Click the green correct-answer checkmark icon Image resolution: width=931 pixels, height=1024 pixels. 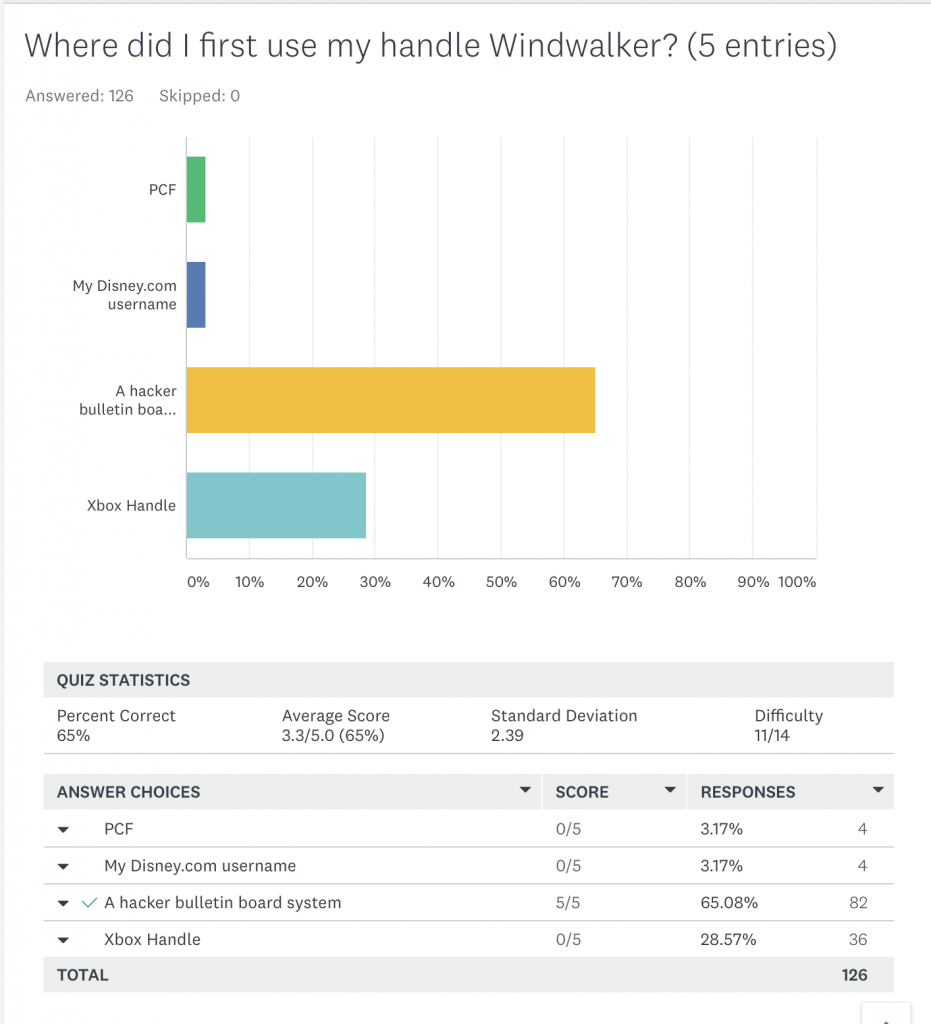[x=89, y=903]
